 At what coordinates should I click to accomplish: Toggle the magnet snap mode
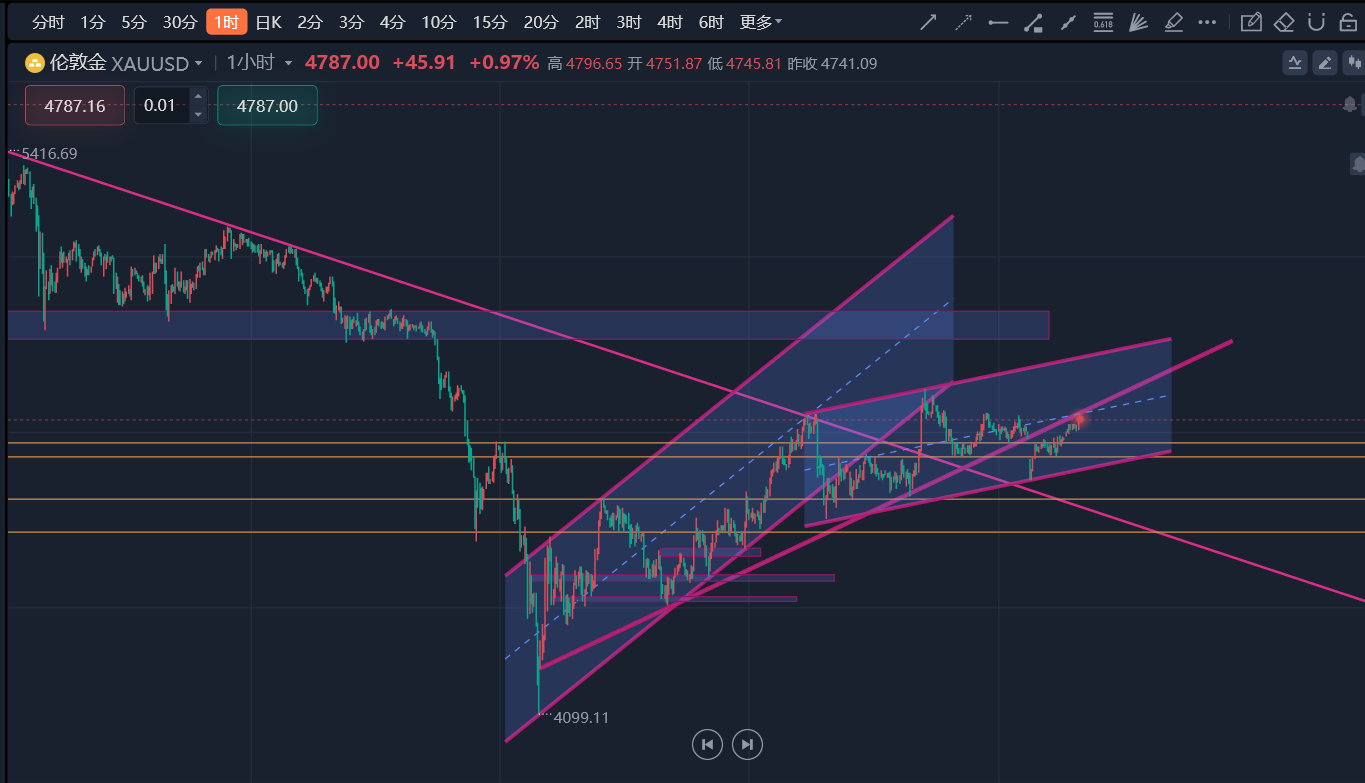tap(1317, 22)
